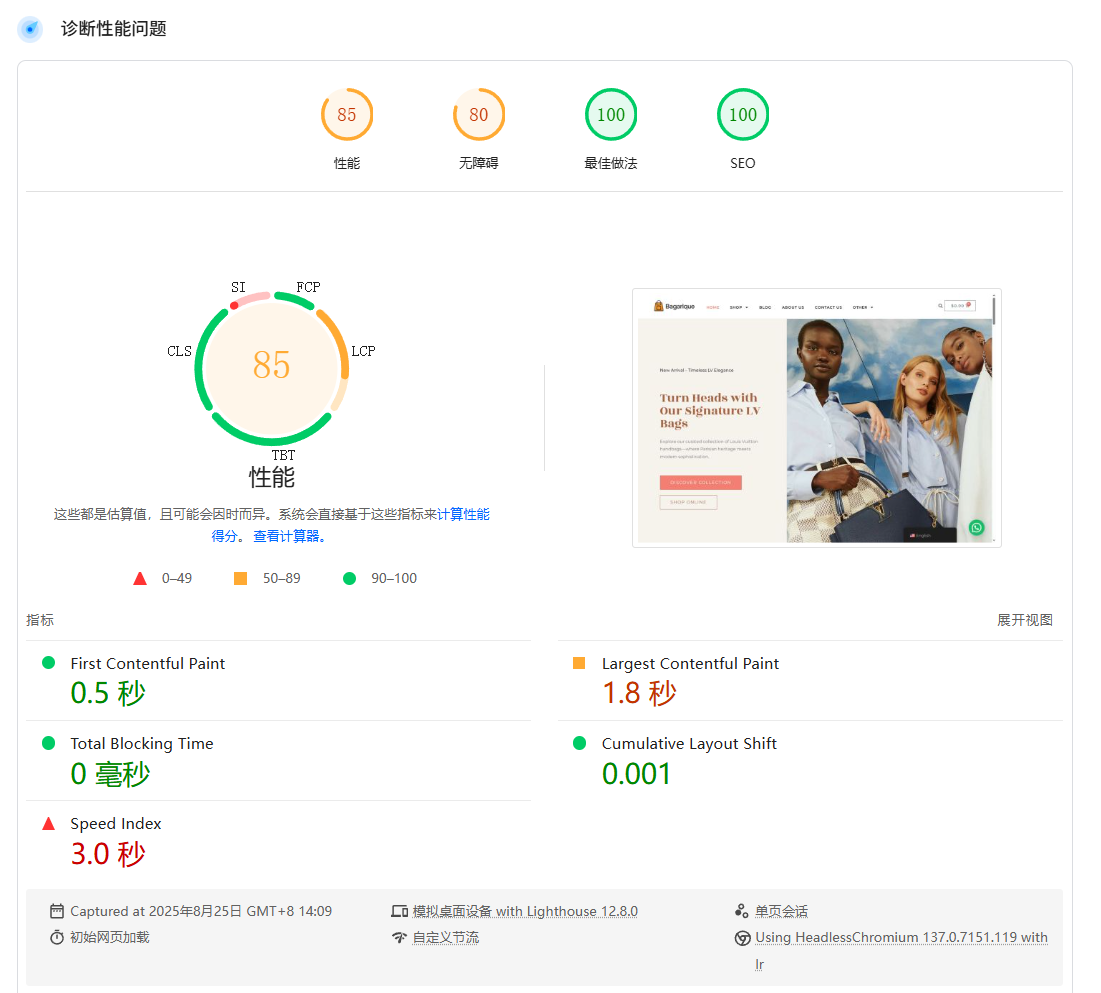Click the green 90–100 legend marker
1101x993 pixels.
pos(349,578)
